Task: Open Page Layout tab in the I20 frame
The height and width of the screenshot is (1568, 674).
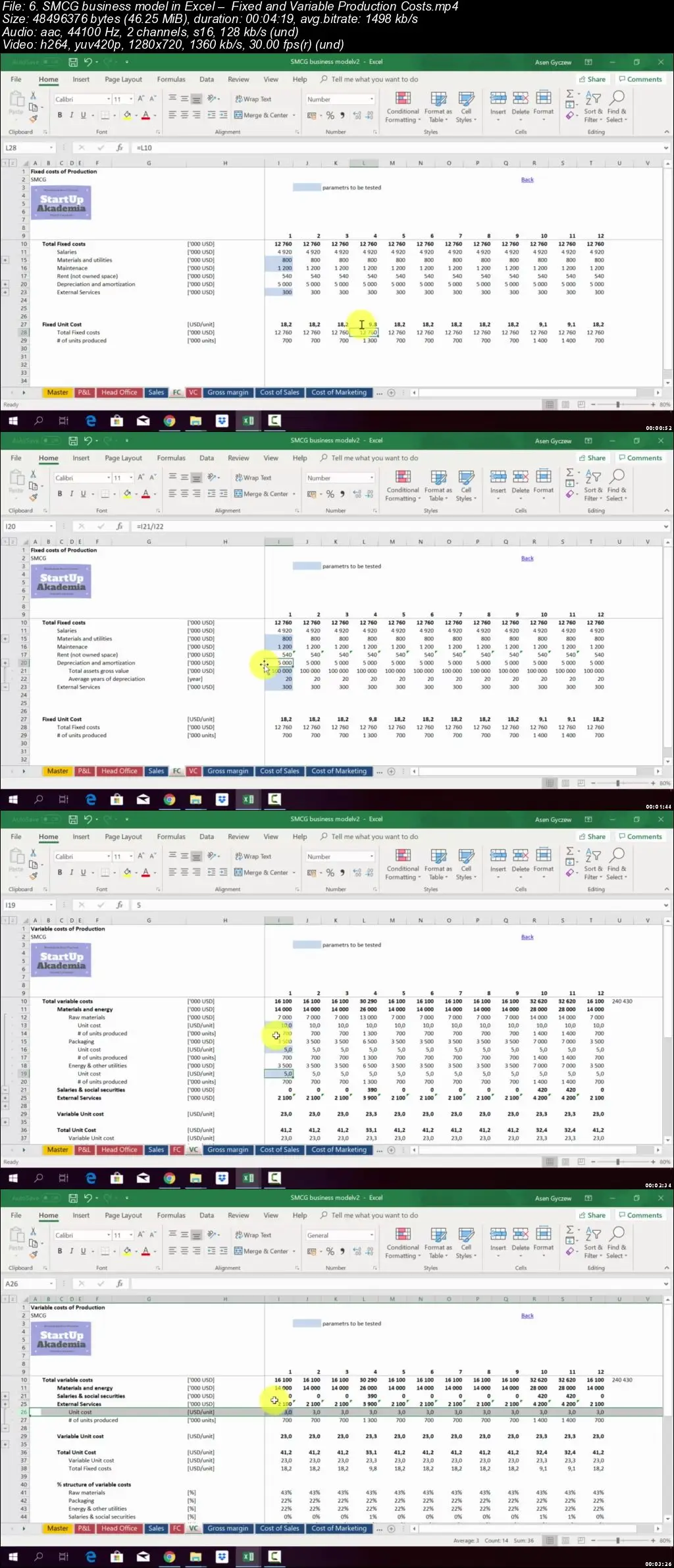Action: 123,458
